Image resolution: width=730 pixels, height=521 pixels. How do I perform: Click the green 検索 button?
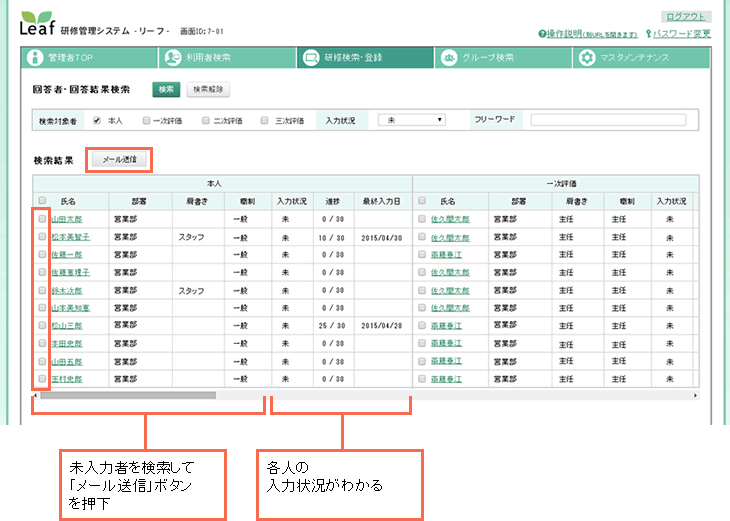point(166,89)
